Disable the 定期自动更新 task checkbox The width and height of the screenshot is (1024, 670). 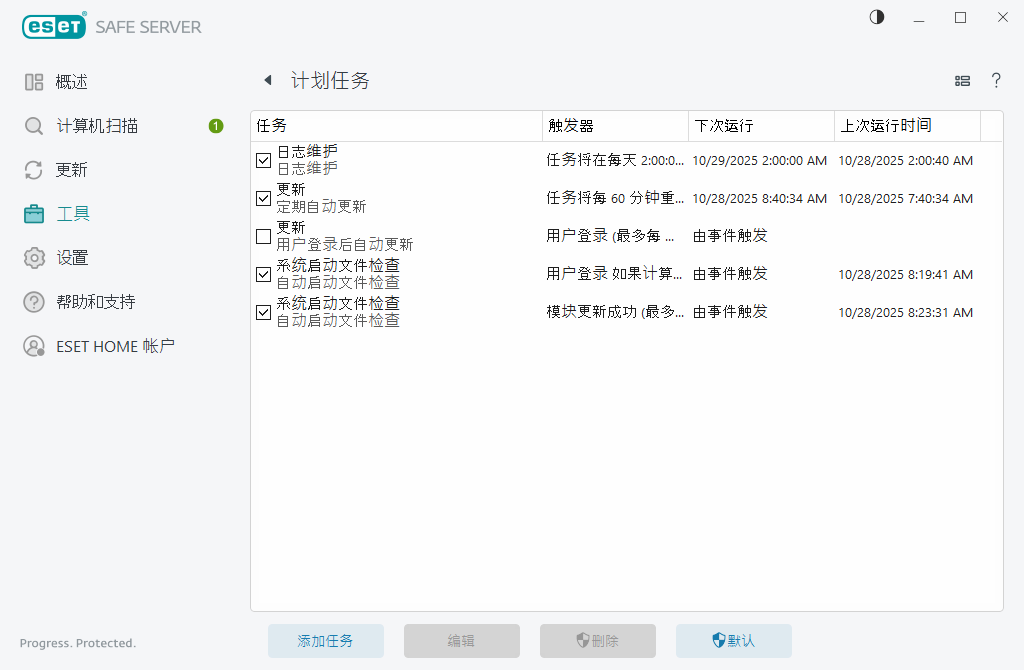[x=264, y=198]
